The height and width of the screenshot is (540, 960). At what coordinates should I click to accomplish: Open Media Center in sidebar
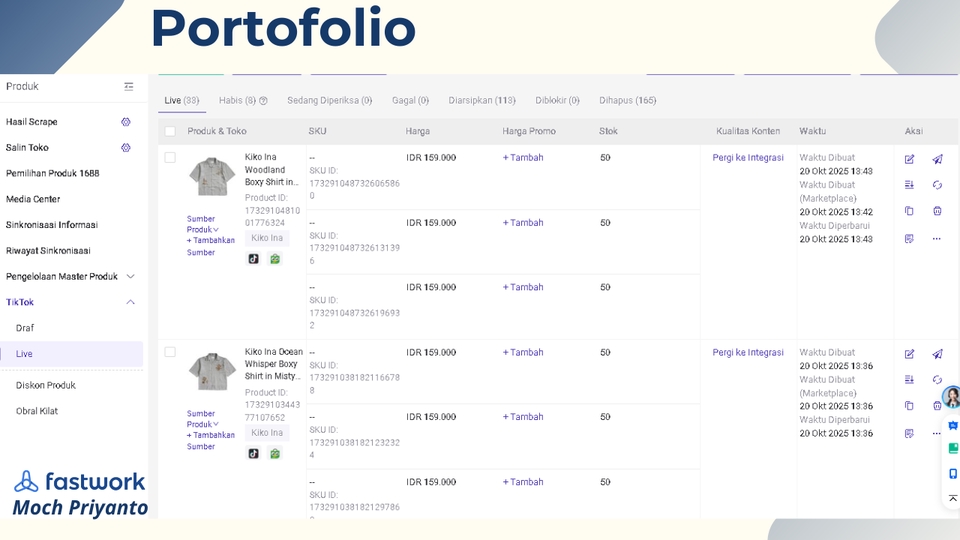[x=33, y=199]
